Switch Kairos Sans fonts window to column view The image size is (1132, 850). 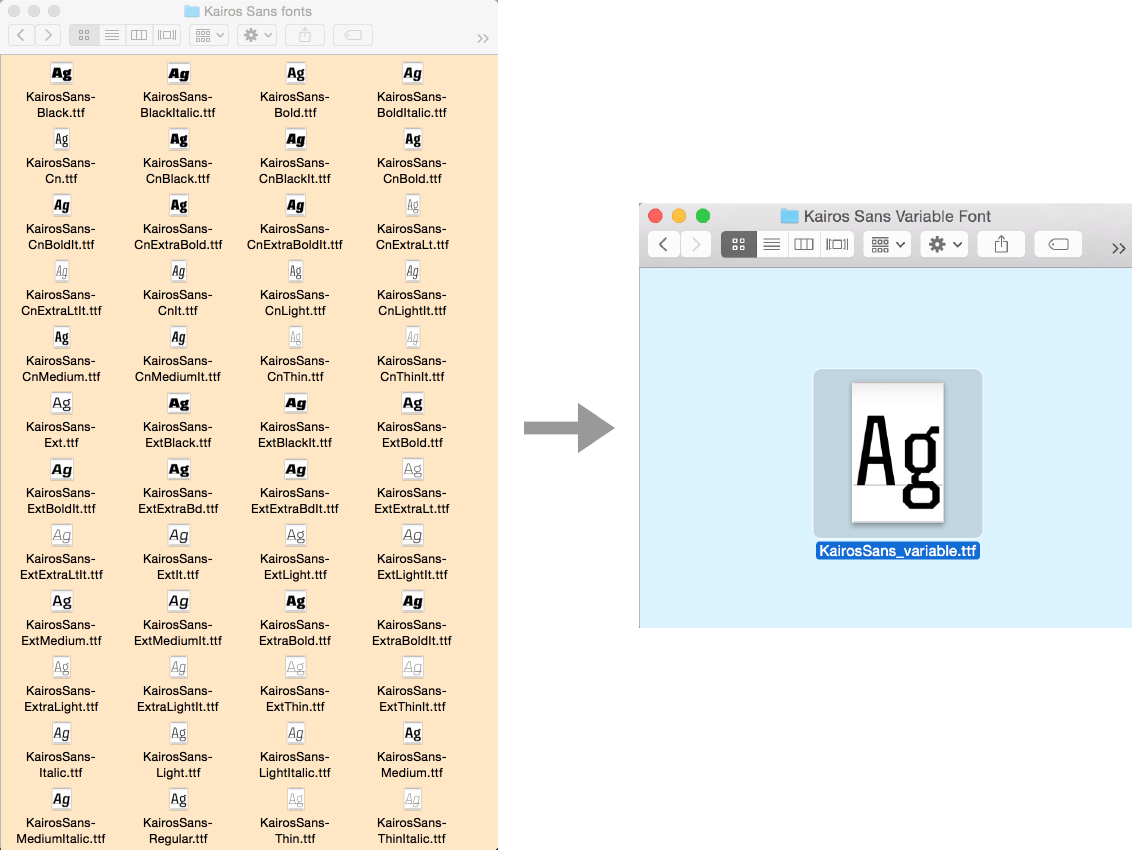pos(139,35)
